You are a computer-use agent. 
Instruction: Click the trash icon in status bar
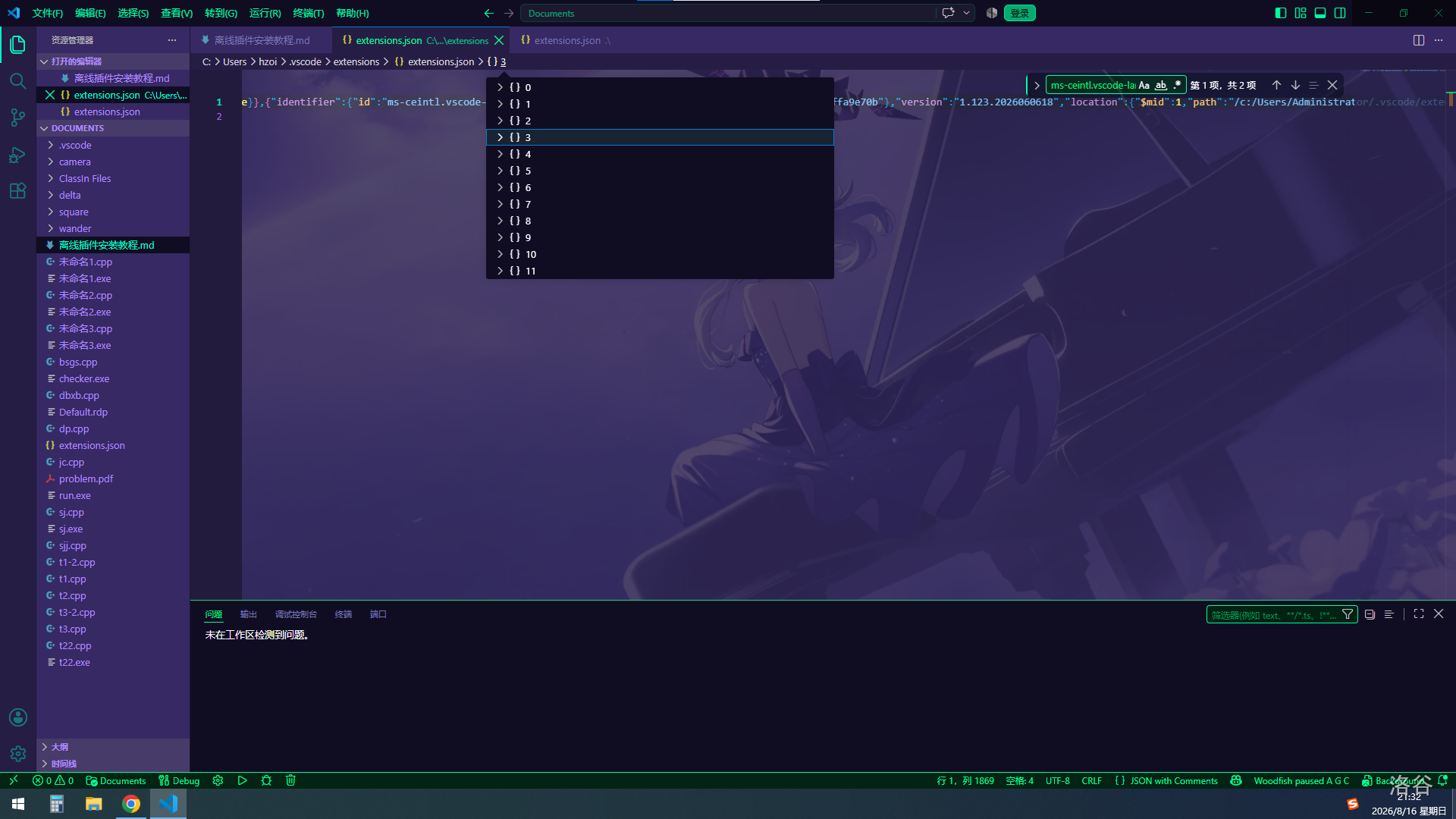tap(290, 780)
